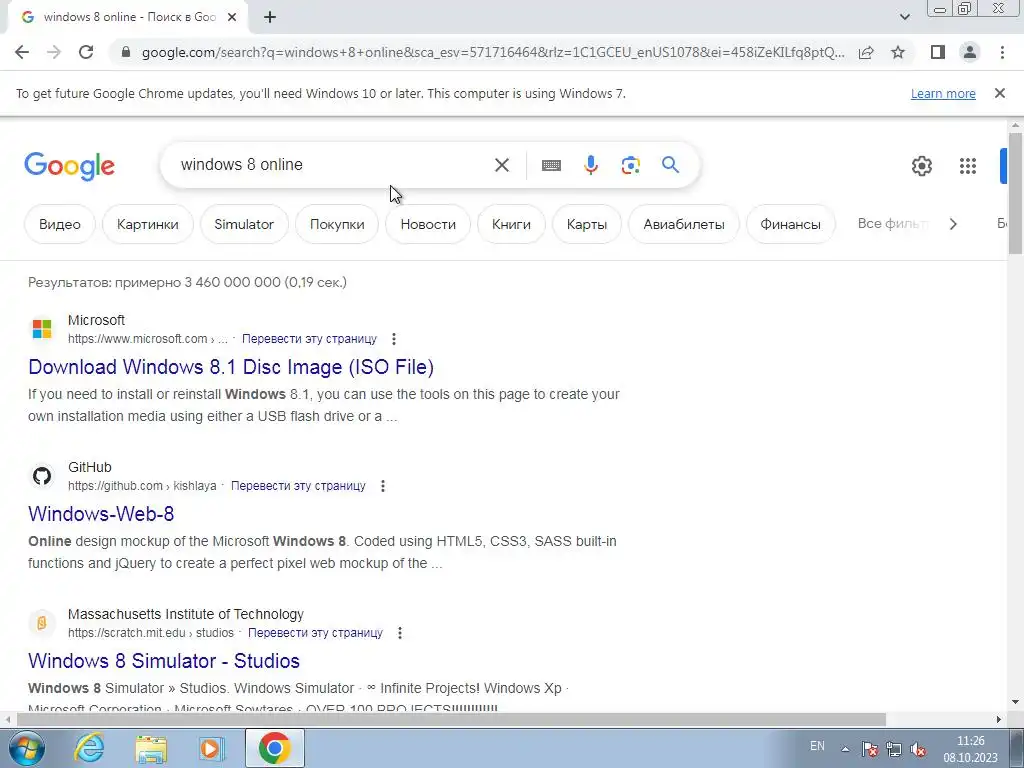This screenshot has height=768, width=1024.
Task: Open a new browser tab
Action: coord(270,18)
